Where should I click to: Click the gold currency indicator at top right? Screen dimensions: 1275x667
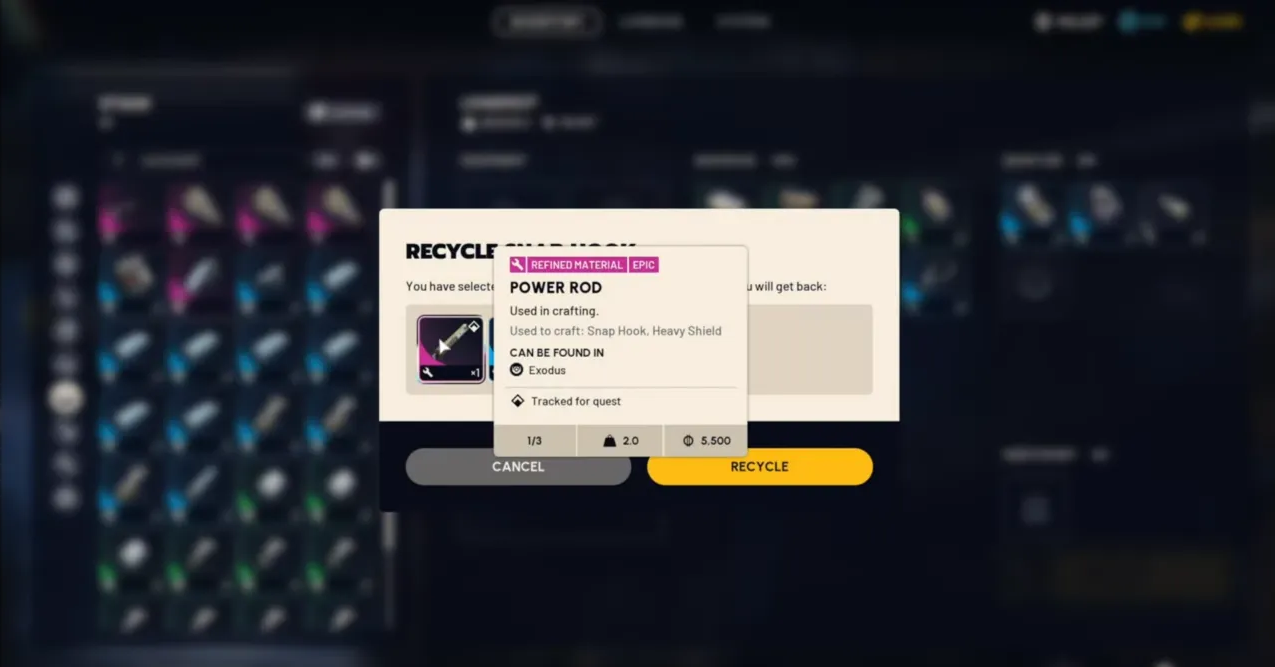(x=1212, y=22)
